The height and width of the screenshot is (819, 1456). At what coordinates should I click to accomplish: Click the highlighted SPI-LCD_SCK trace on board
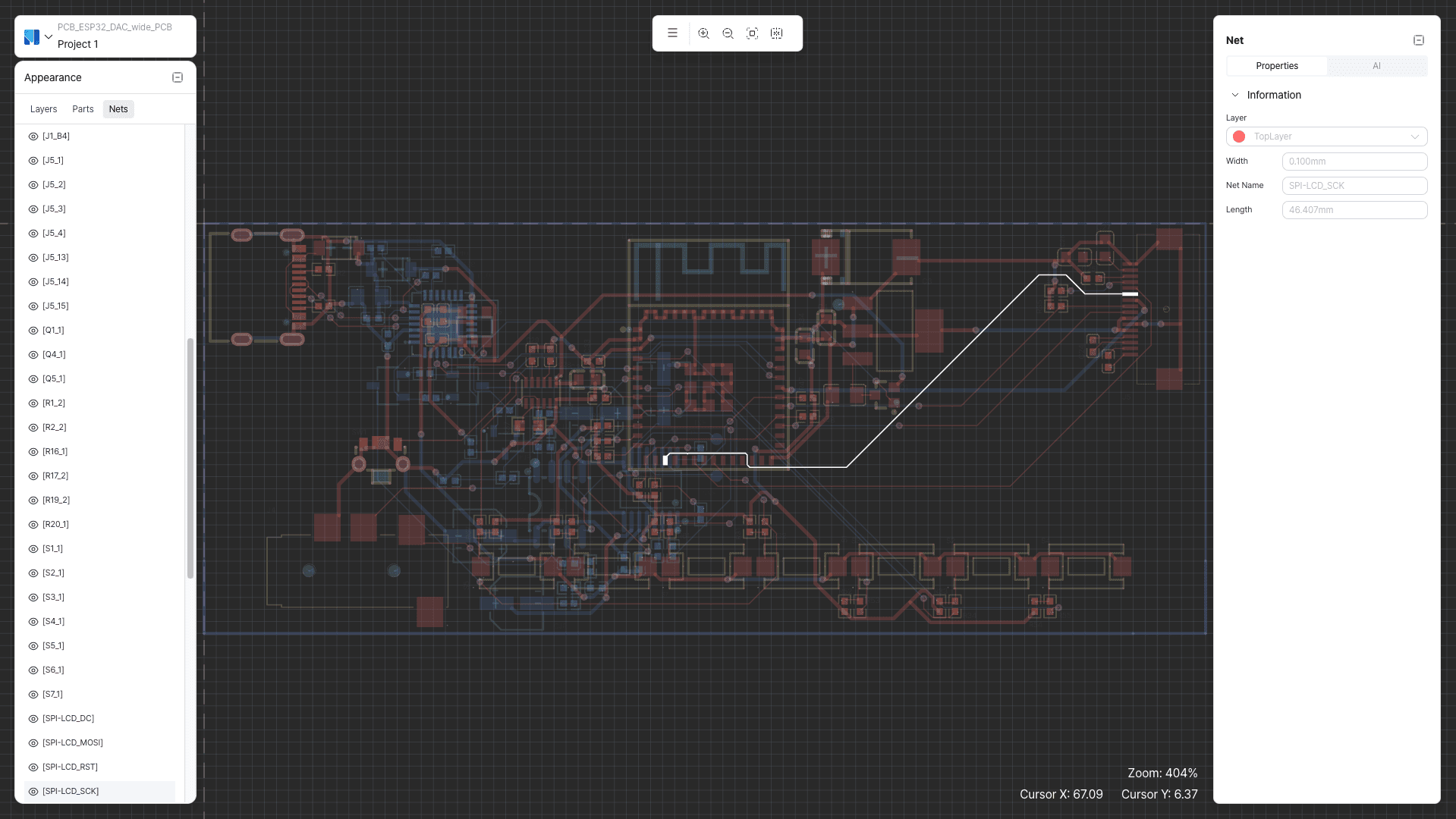click(942, 372)
